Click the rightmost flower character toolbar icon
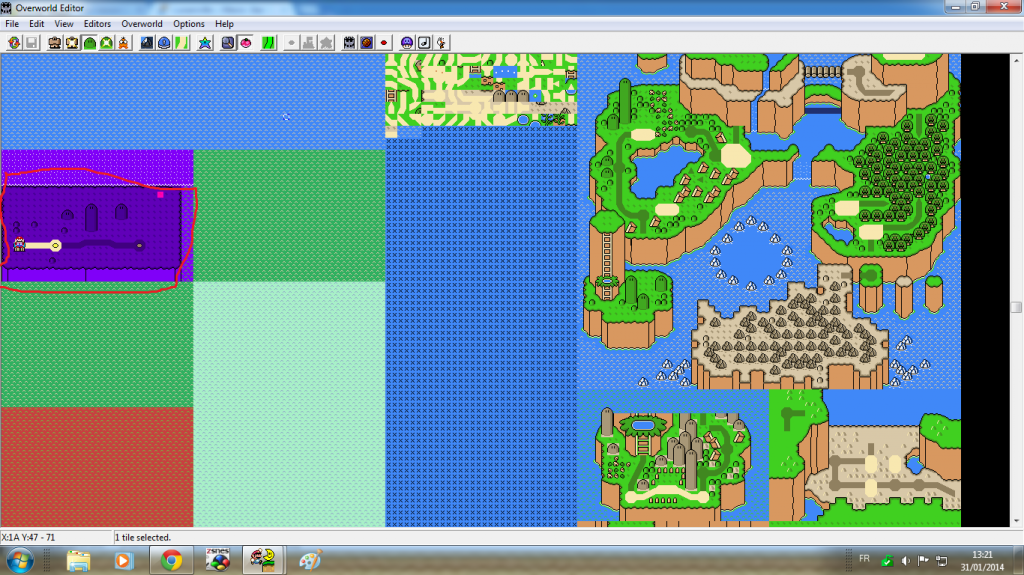1024x575 pixels. [x=441, y=43]
